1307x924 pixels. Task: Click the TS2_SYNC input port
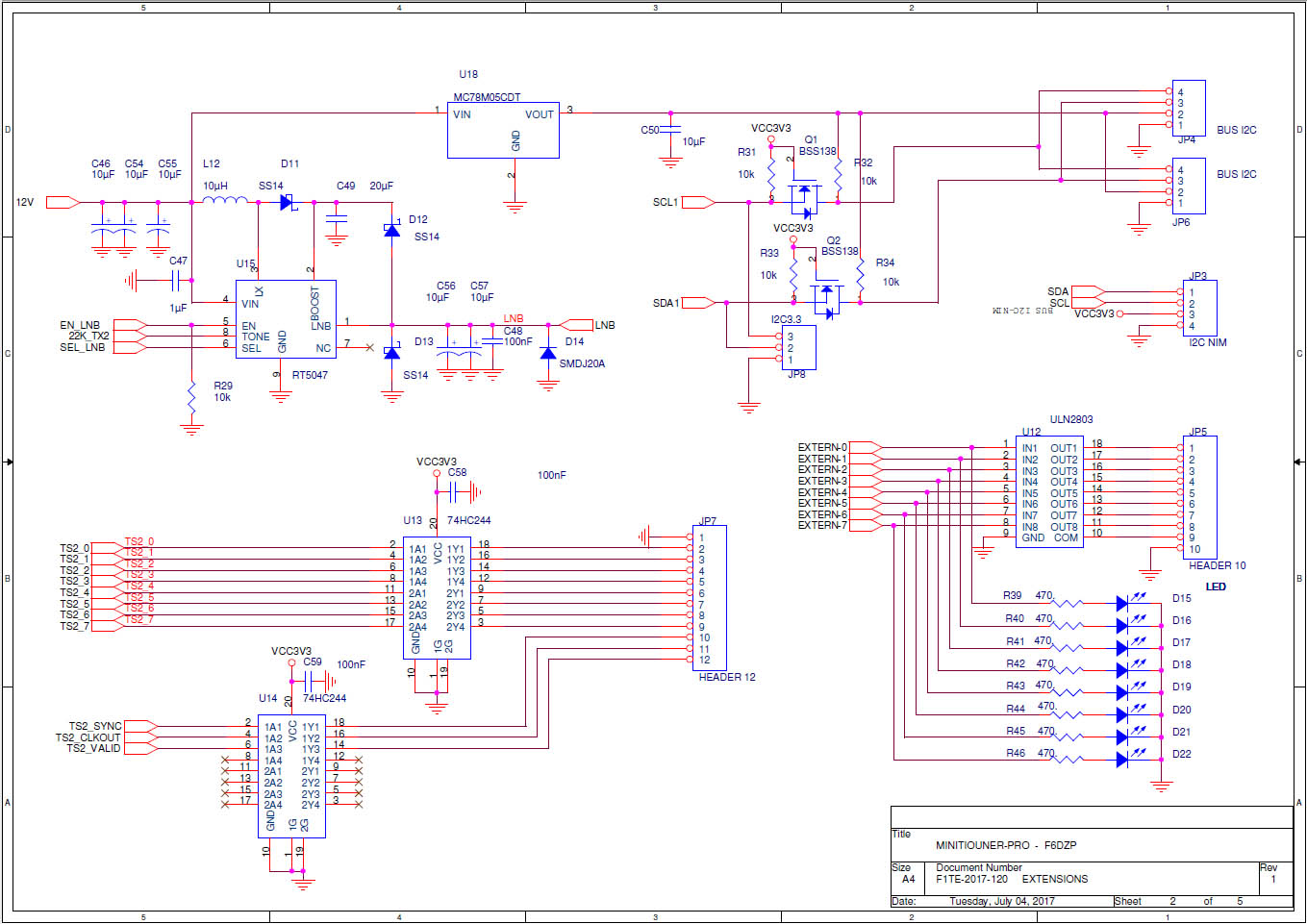(x=141, y=726)
